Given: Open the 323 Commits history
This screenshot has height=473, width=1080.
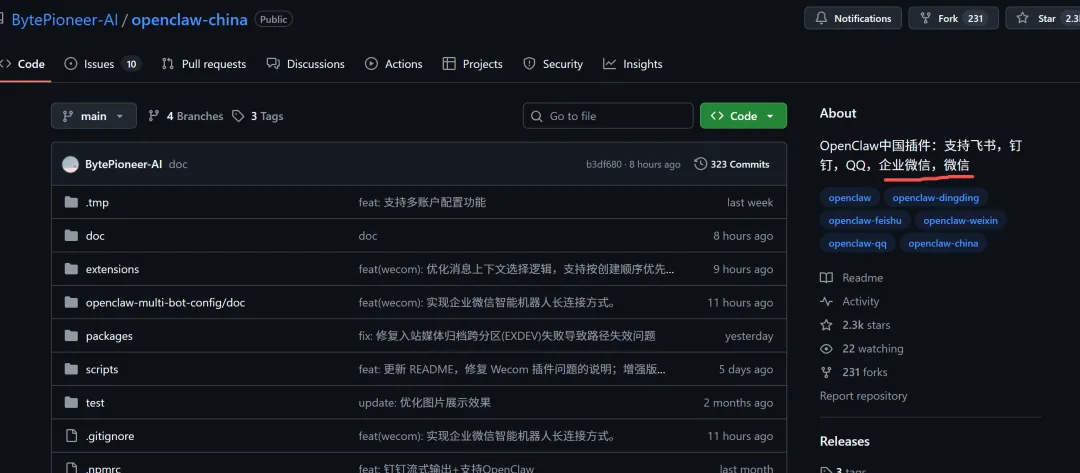Looking at the screenshot, I should pos(731,164).
